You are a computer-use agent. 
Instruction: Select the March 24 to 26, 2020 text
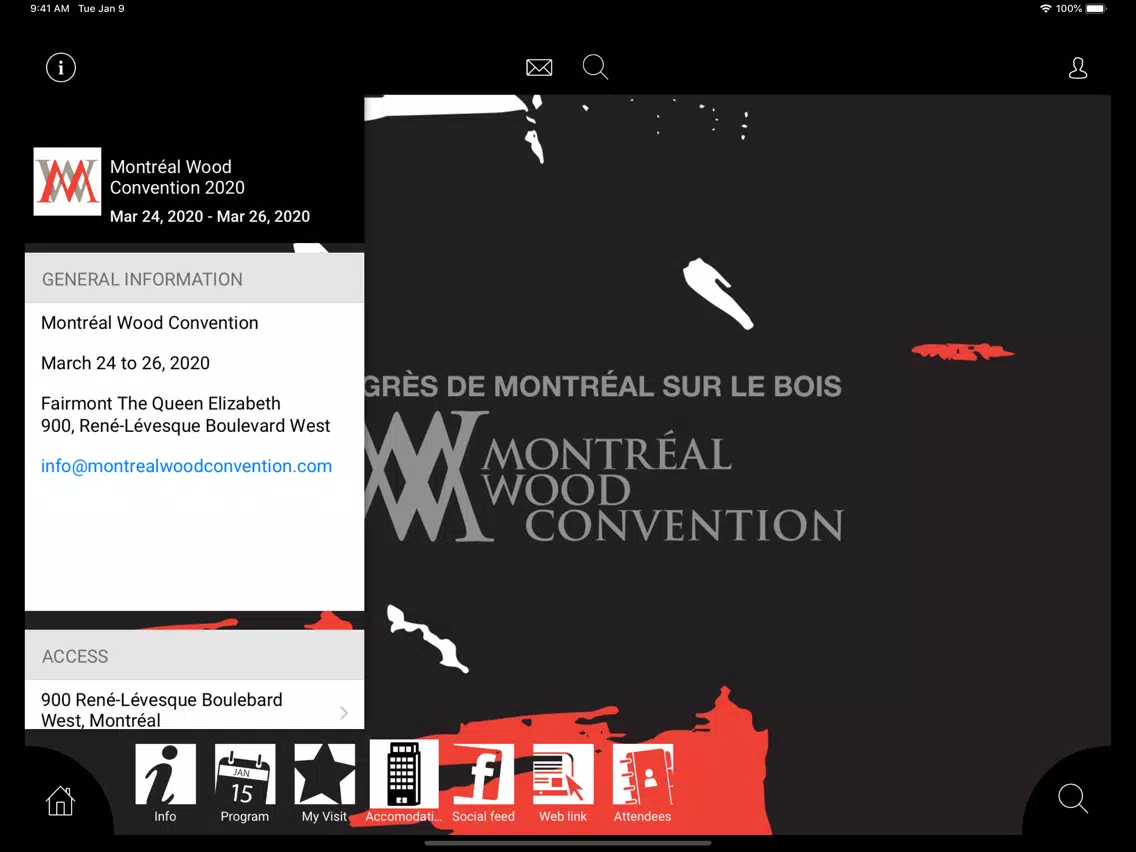[125, 363]
